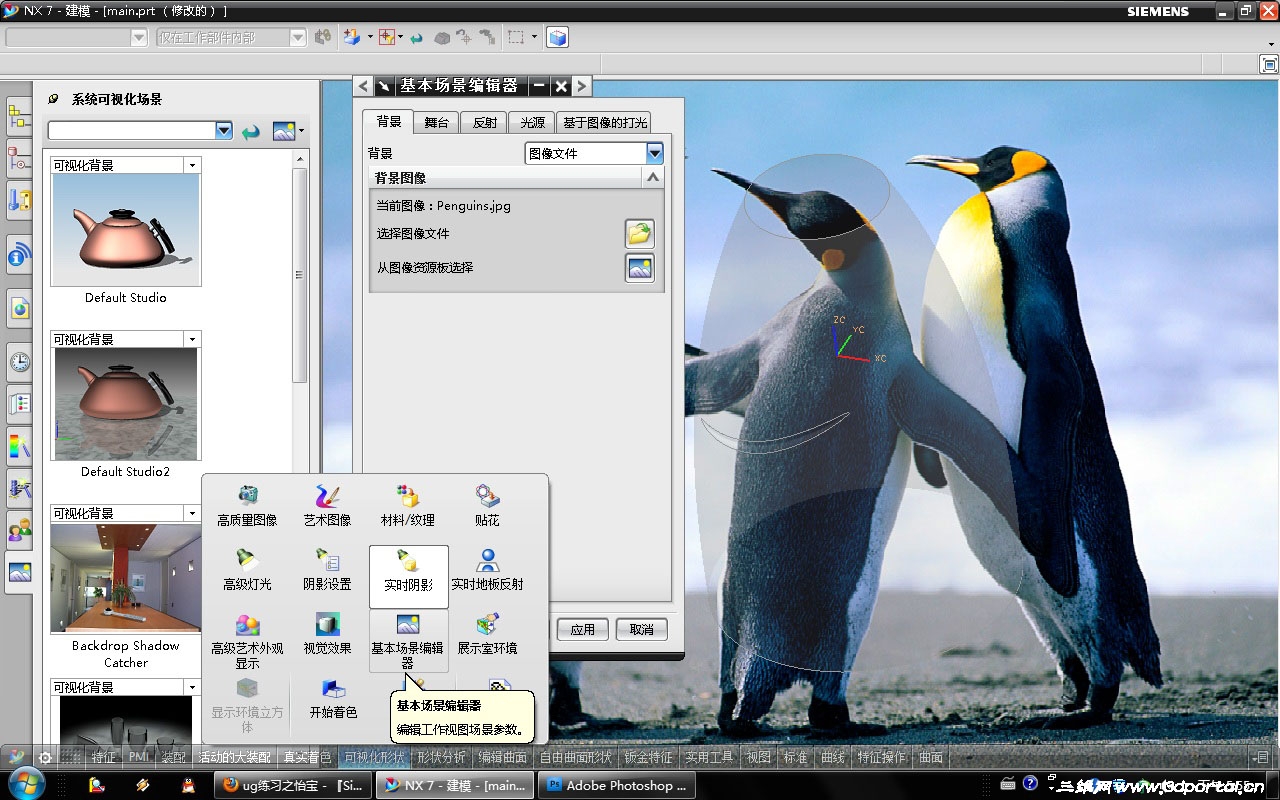The image size is (1280, 800).
Task: Open the 材料/纹理 tool
Action: pos(408,505)
